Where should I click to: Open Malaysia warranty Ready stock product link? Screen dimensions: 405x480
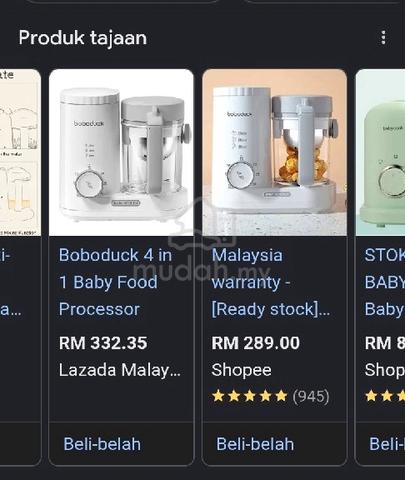click(271, 282)
